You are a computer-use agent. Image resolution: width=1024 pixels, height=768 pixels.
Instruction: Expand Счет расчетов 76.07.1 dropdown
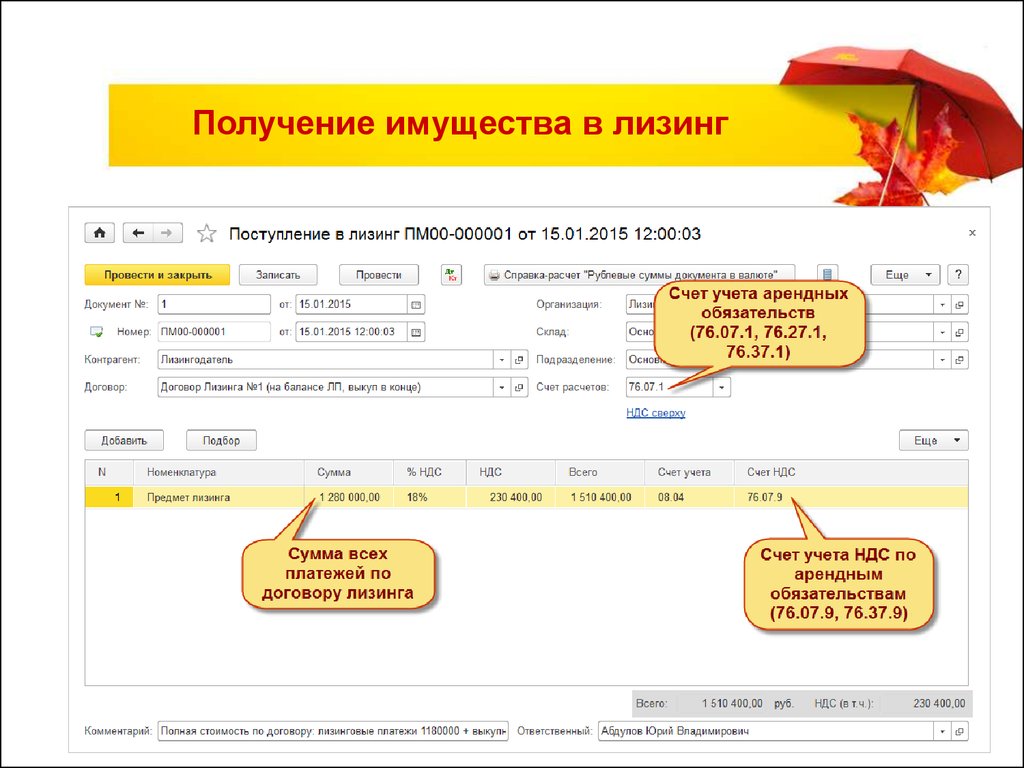click(722, 387)
